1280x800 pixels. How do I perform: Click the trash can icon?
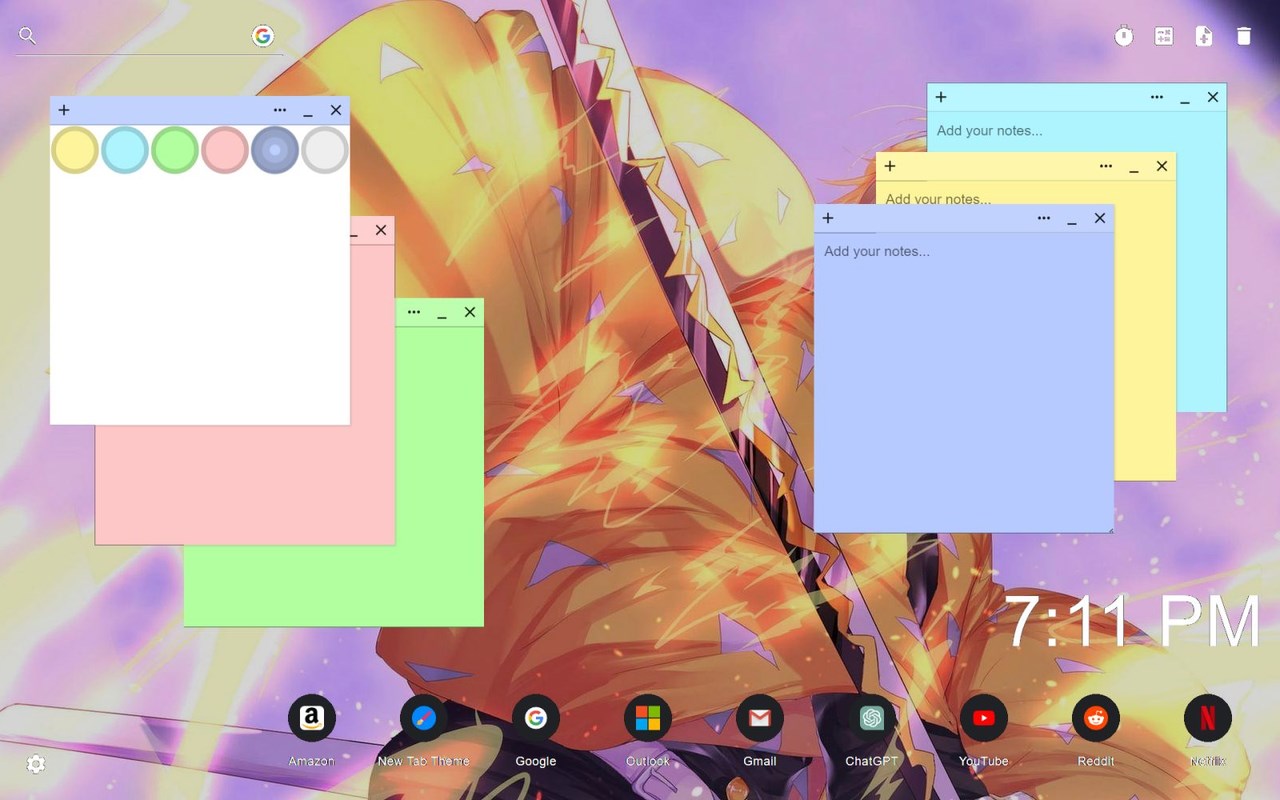tap(1244, 36)
